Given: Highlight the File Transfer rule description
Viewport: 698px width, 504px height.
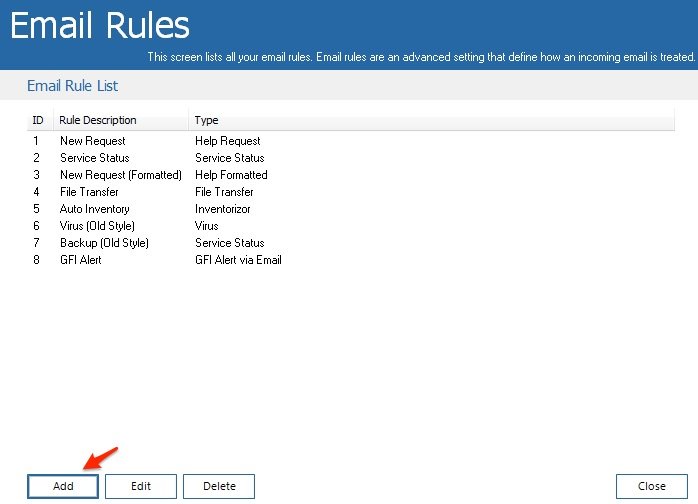Looking at the screenshot, I should pyautogui.click(x=89, y=192).
